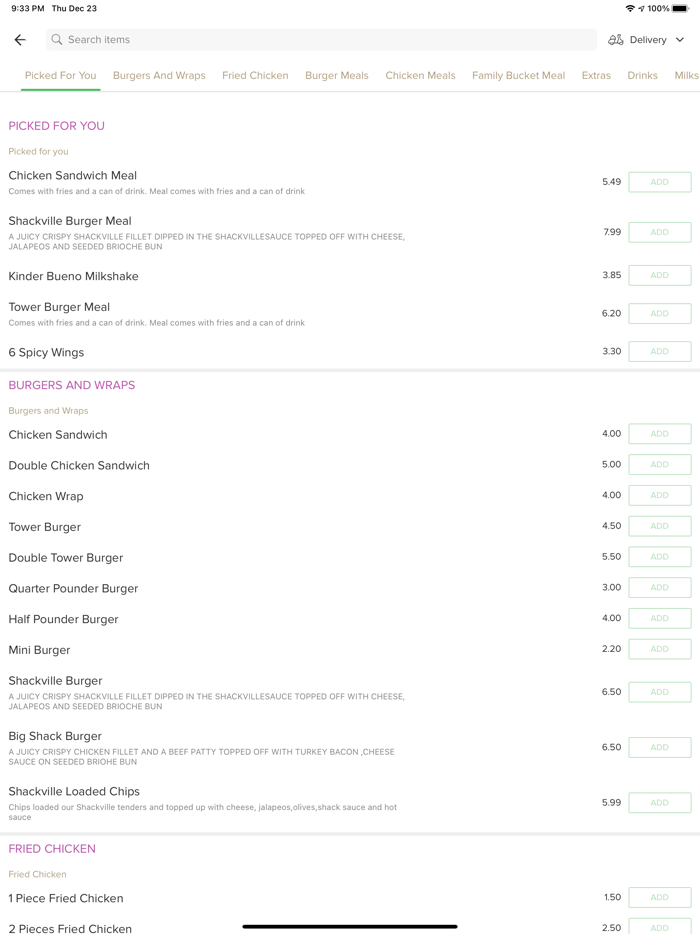The width and height of the screenshot is (700, 934).
Task: Add Chicken Sandwich Meal to order
Action: click(x=659, y=182)
